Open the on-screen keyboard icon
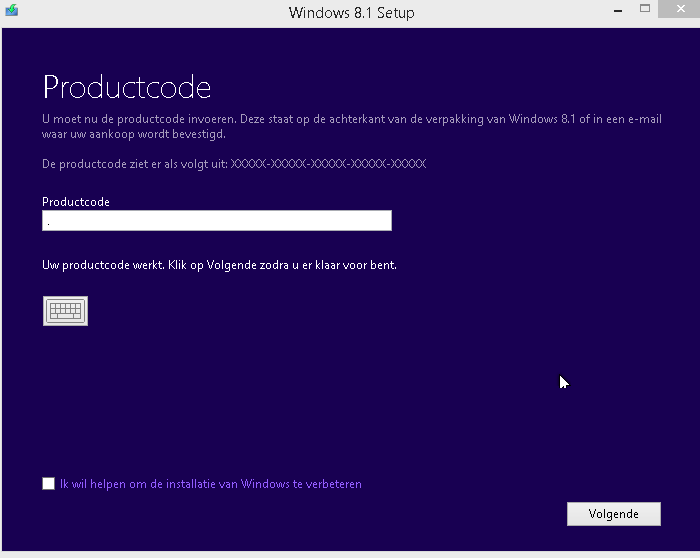This screenshot has height=558, width=700. click(65, 311)
